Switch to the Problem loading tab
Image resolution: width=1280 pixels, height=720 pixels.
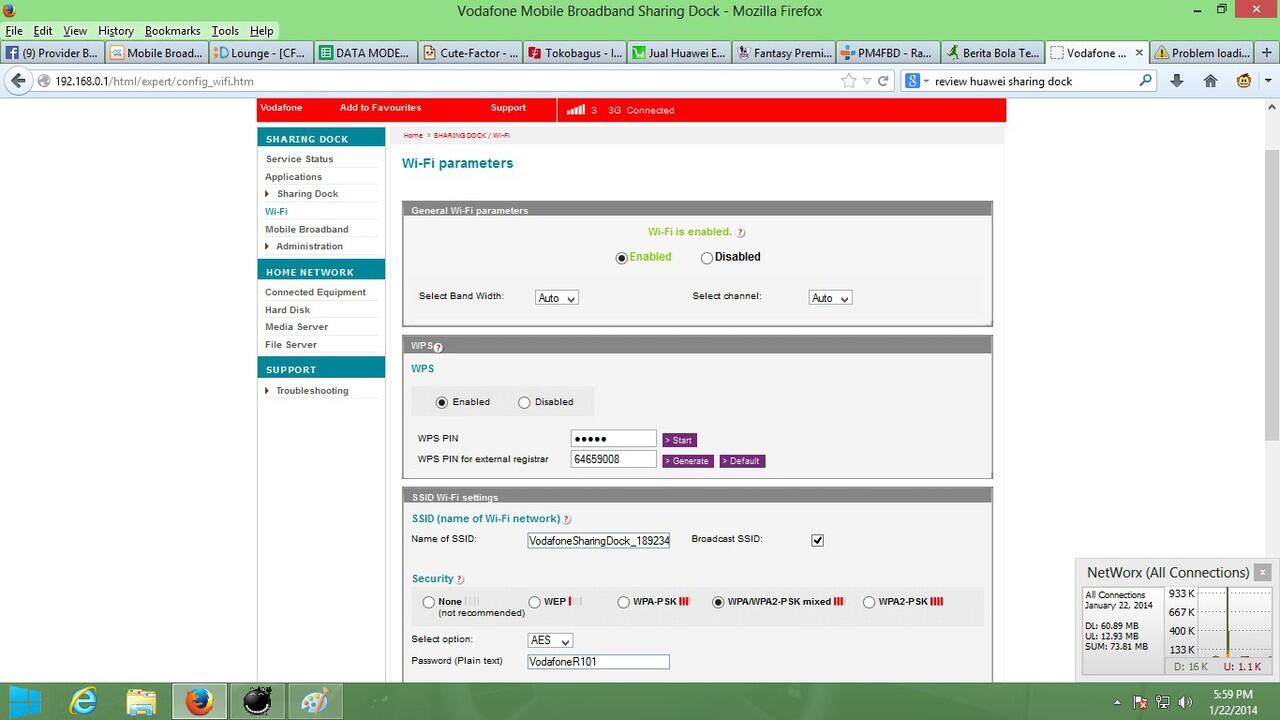point(1202,53)
